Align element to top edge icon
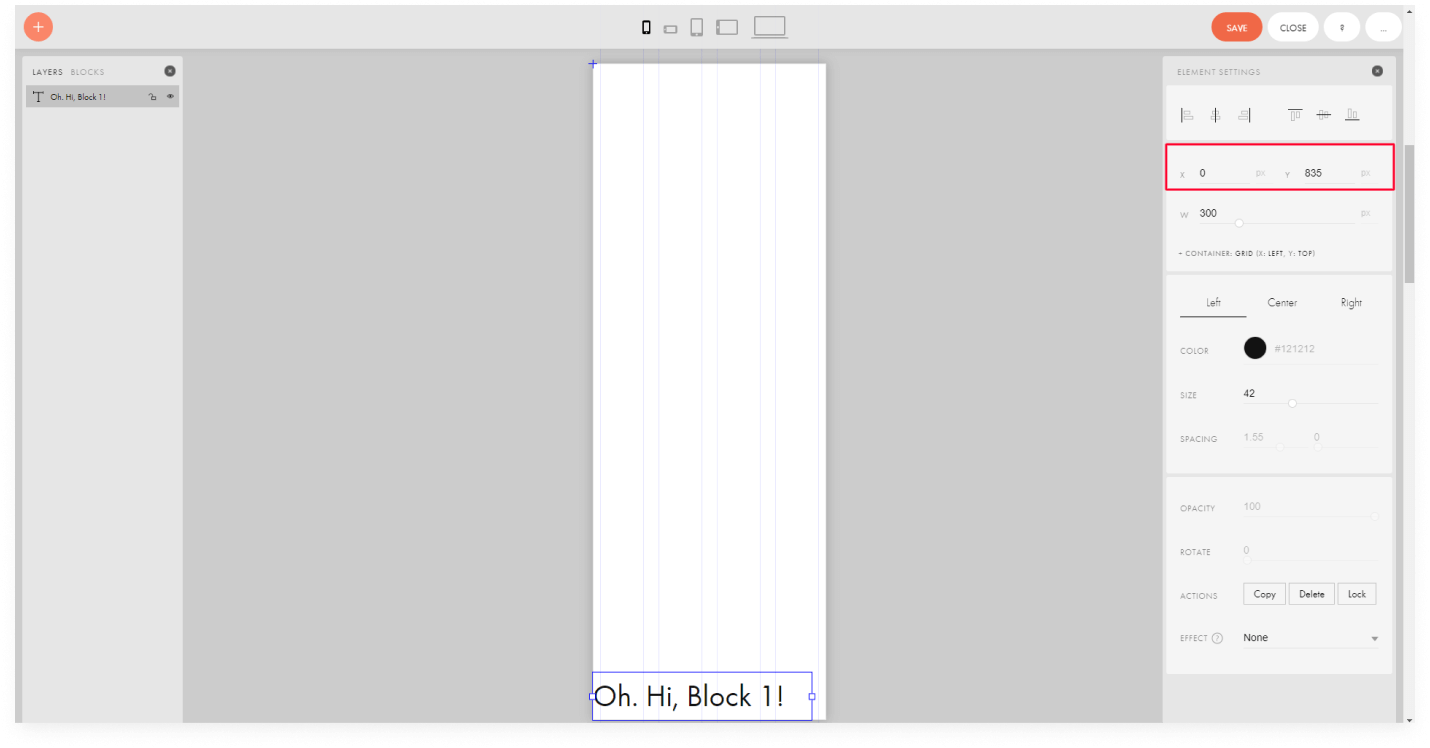The width and height of the screenshot is (1430, 748). [x=1295, y=115]
